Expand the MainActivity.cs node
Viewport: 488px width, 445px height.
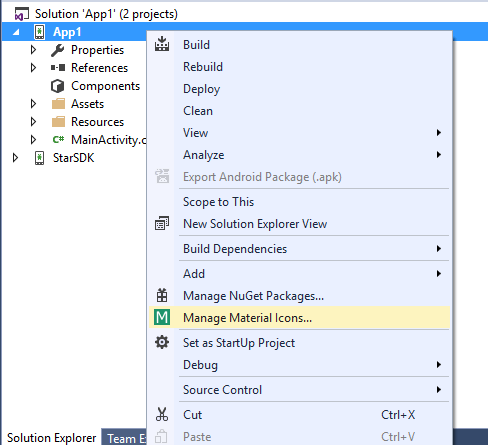pyautogui.click(x=33, y=139)
